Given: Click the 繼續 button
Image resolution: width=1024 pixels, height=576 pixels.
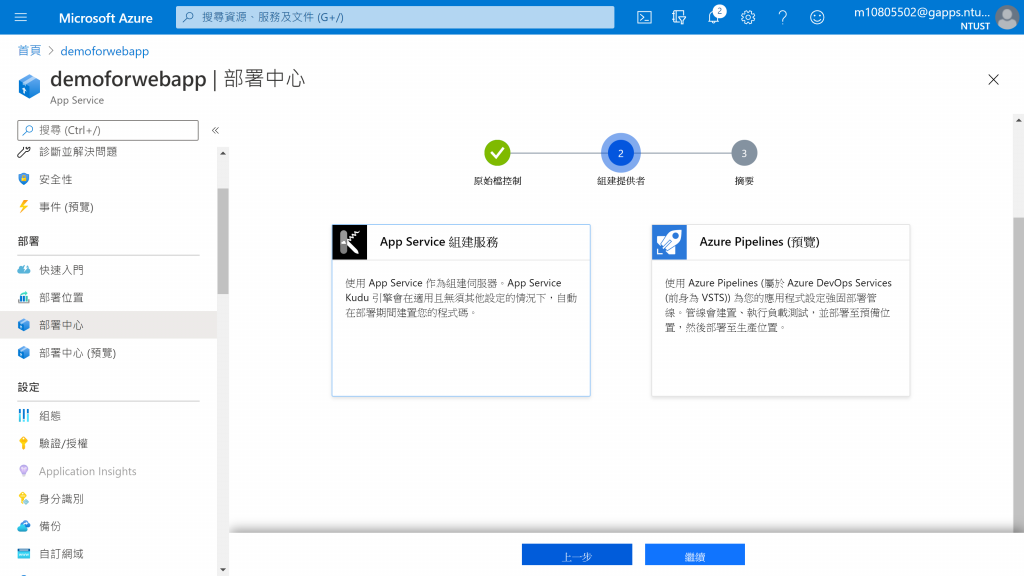Looking at the screenshot, I should click(695, 555).
